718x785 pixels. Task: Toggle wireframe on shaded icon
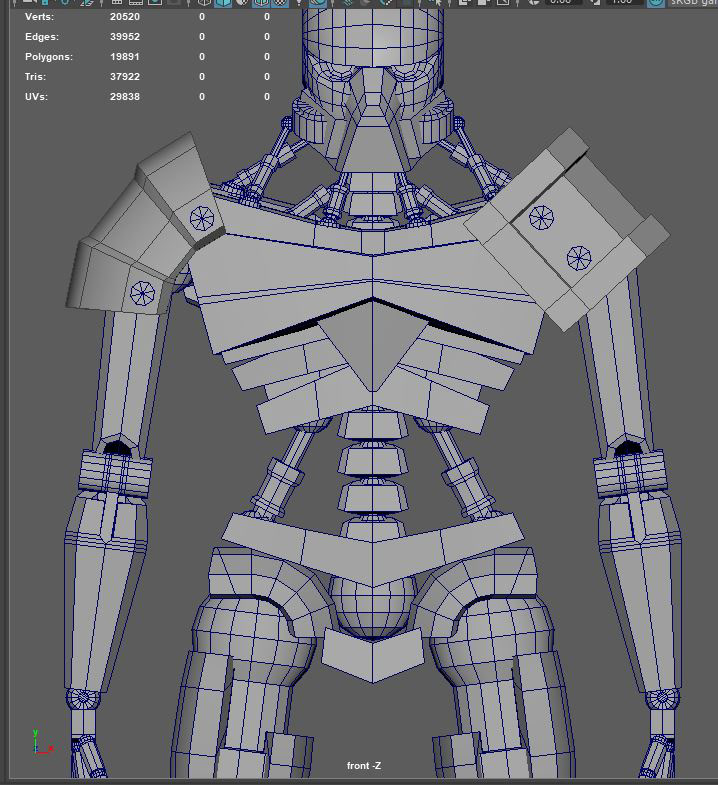click(261, 3)
